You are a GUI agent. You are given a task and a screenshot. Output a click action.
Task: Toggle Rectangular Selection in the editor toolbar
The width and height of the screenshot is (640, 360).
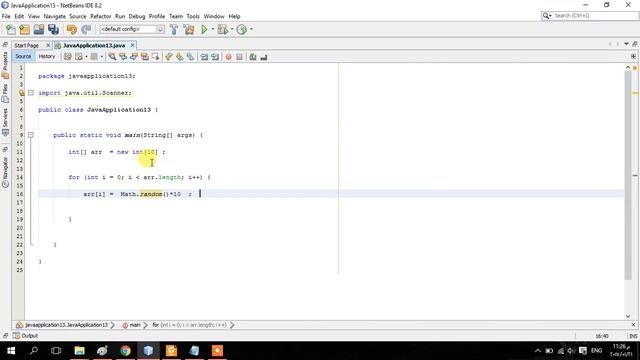tap(155, 57)
